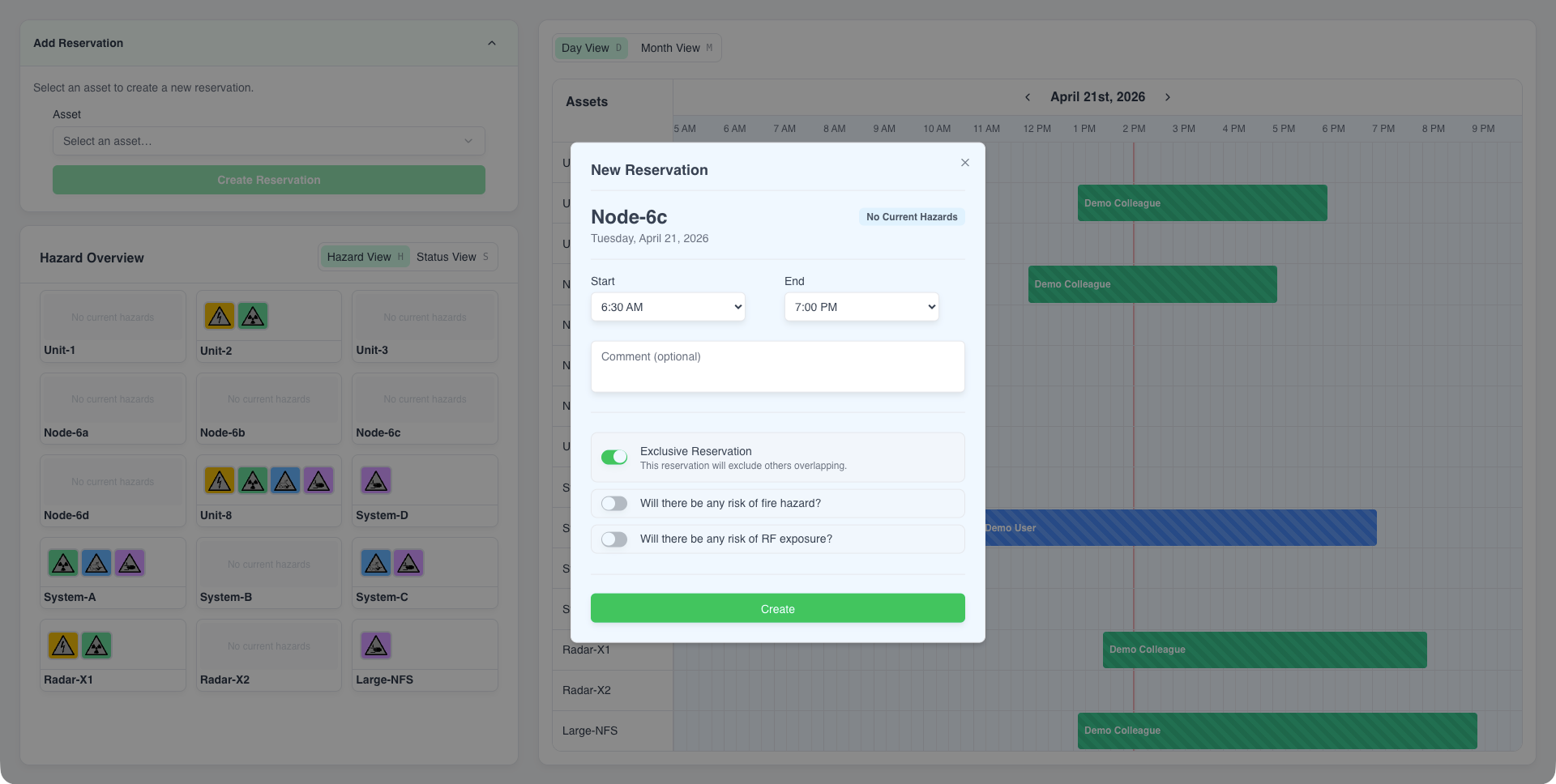Click green radiation hazard icon on System-A
1556x784 pixels.
click(x=63, y=563)
